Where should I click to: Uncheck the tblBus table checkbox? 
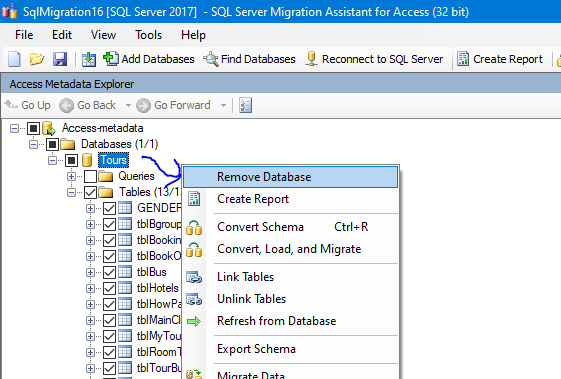click(109, 272)
